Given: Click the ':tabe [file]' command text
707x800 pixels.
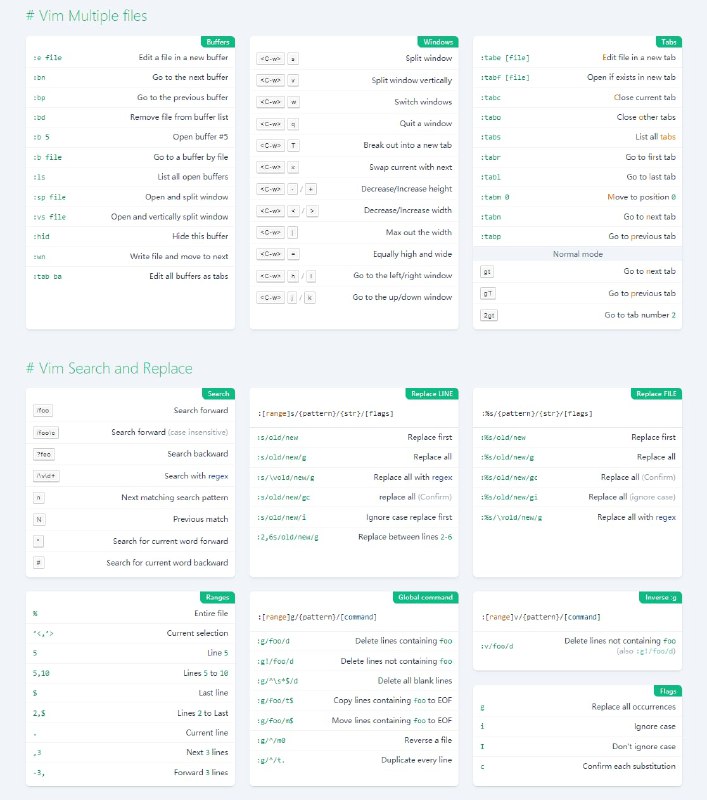Looking at the screenshot, I should 505,58.
